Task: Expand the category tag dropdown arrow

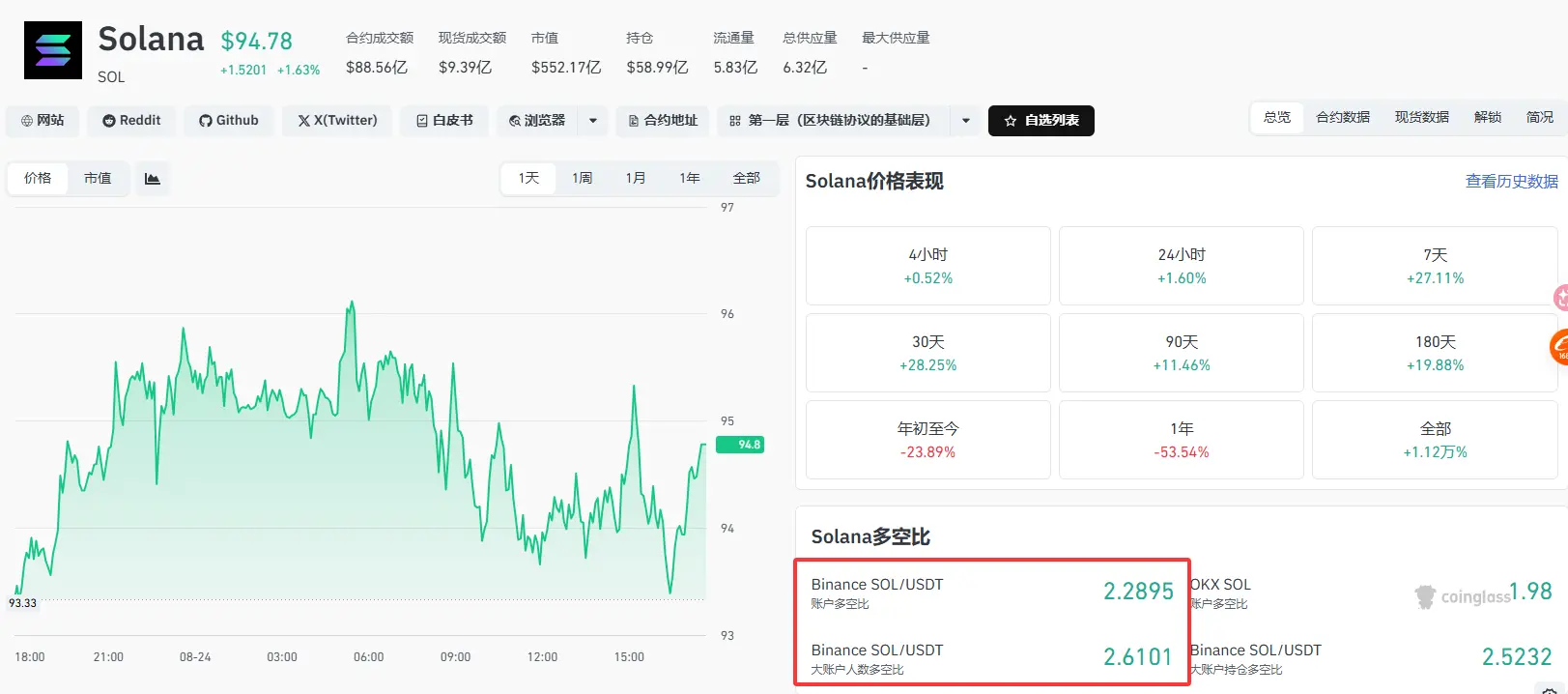Action: point(965,121)
